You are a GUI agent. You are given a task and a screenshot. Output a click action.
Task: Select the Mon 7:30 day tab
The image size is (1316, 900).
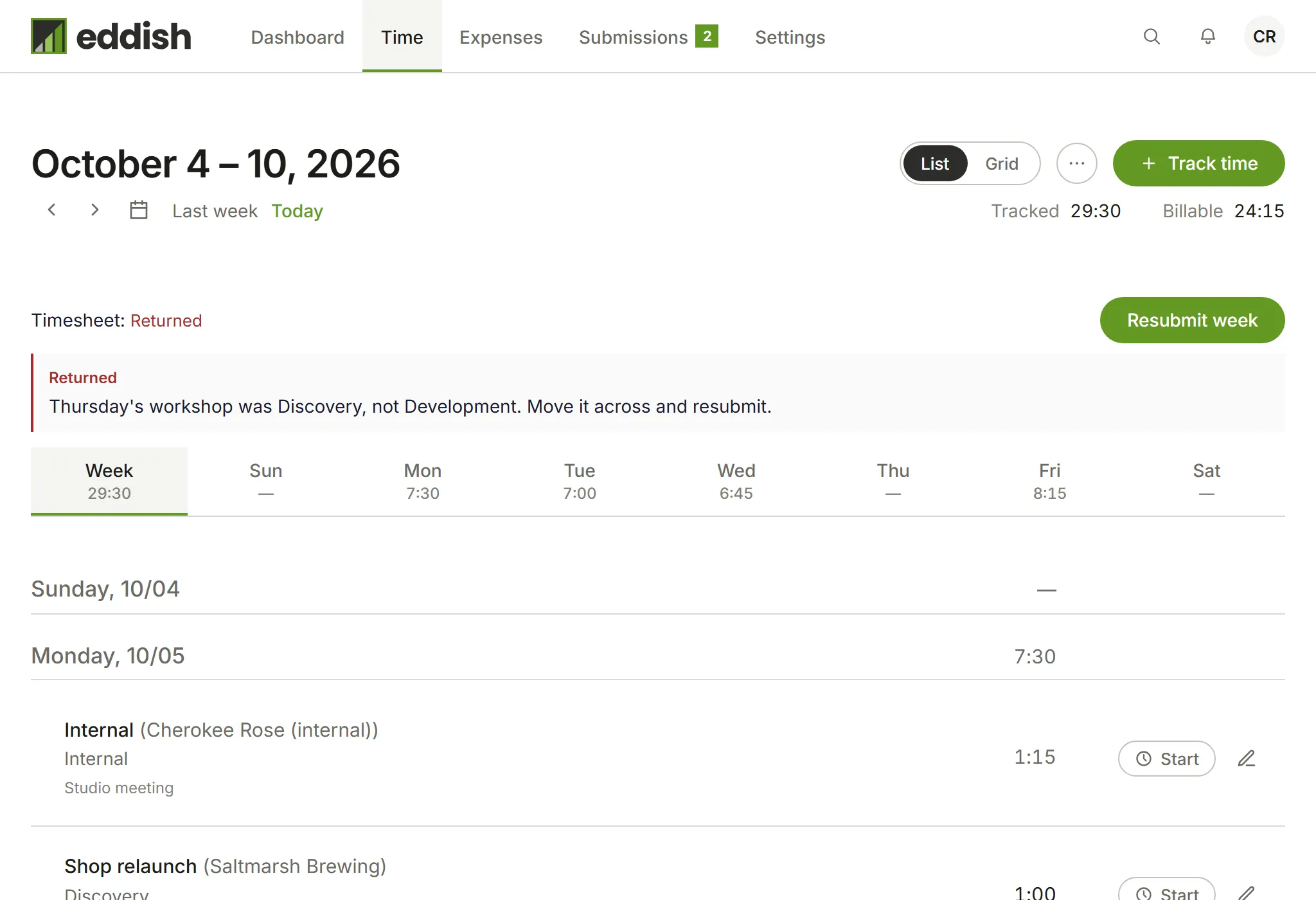423,481
